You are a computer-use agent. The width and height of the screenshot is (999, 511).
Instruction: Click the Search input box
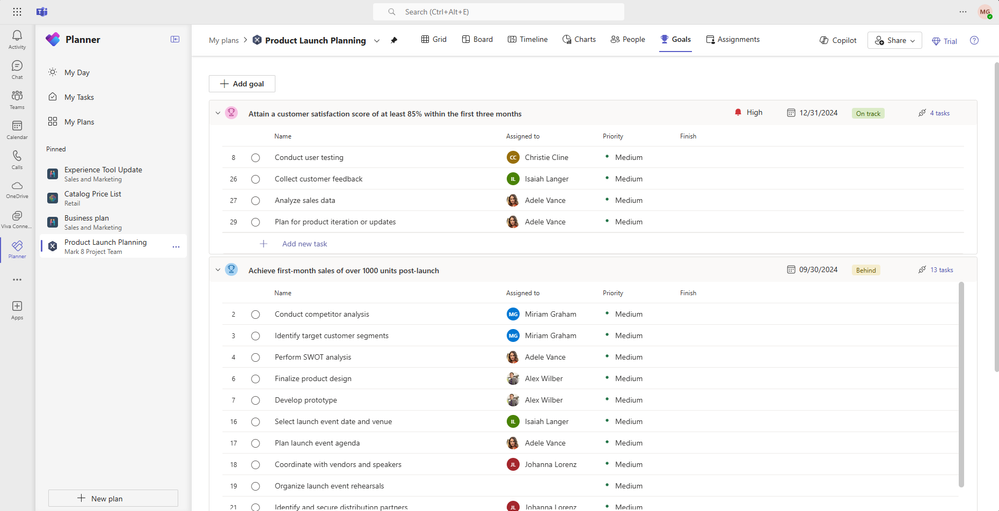[x=498, y=11]
